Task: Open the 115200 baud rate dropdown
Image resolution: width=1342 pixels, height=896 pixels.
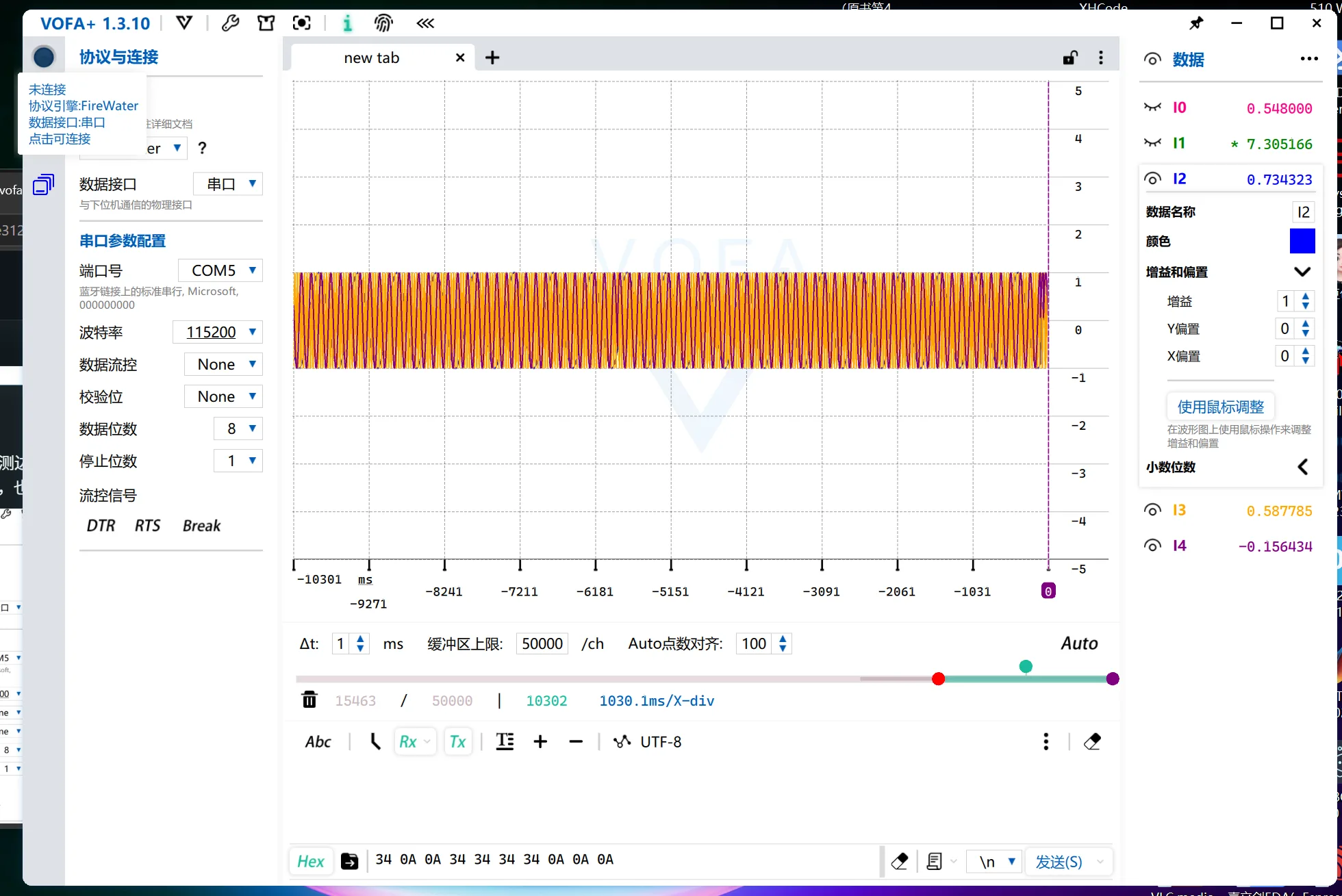Action: coord(218,332)
